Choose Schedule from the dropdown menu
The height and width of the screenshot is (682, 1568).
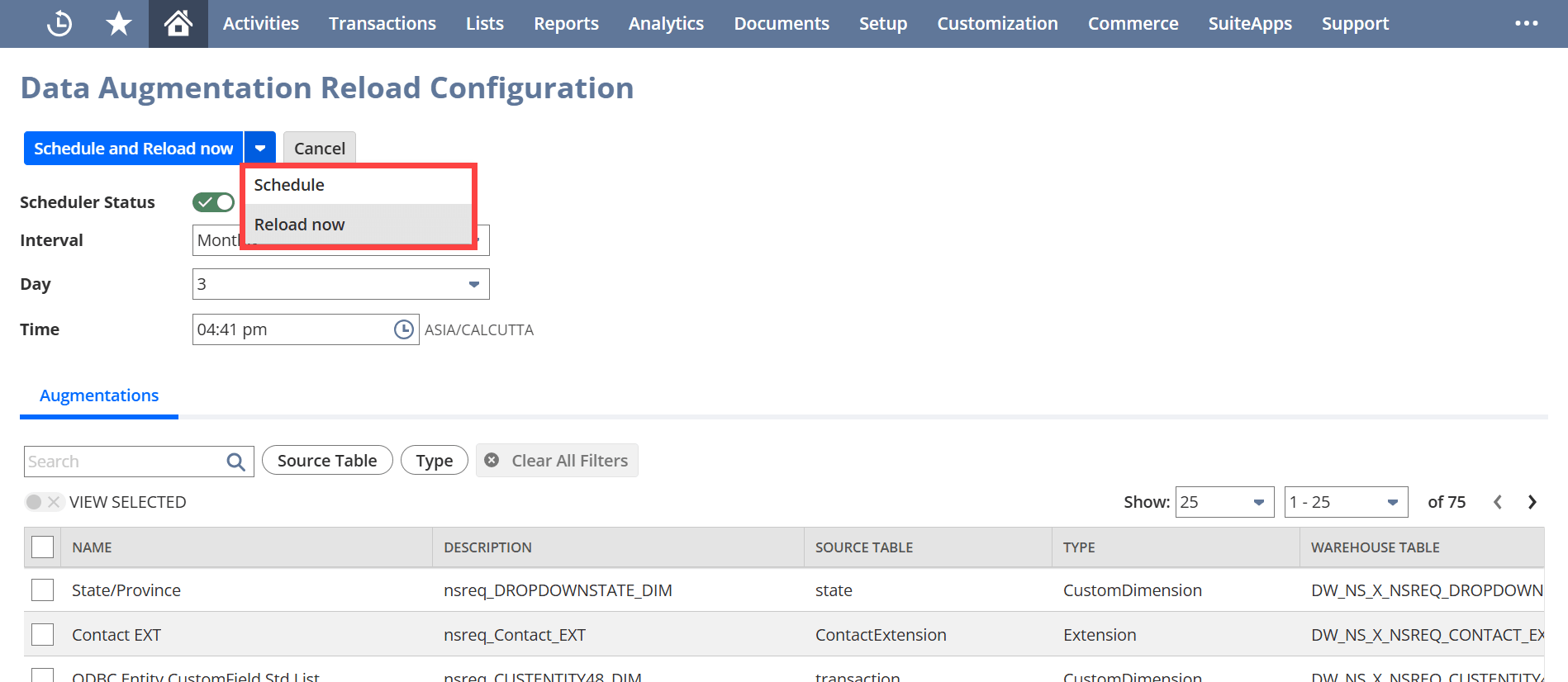point(357,185)
